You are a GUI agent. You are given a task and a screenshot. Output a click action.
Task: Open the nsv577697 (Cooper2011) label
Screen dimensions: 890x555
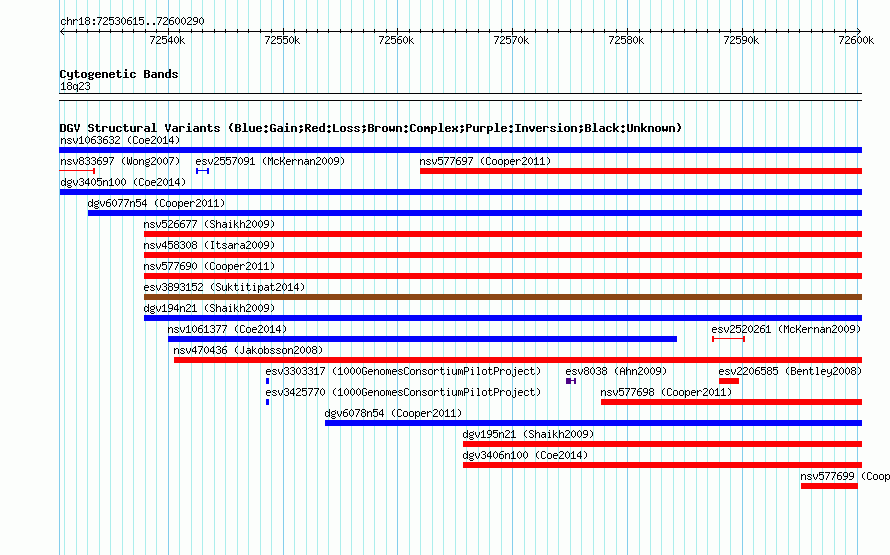point(485,161)
